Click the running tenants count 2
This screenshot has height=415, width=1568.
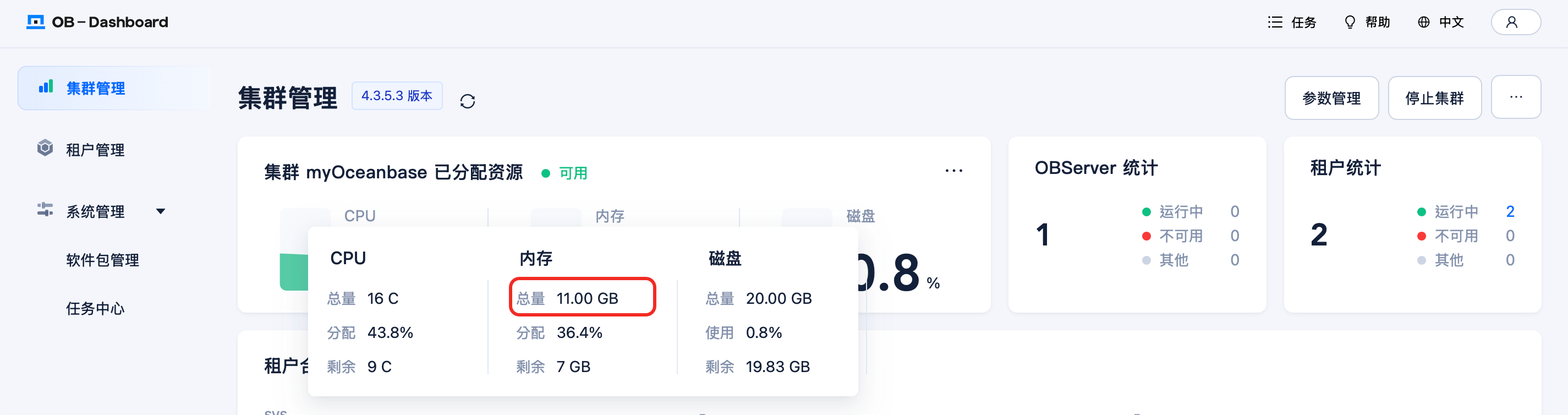(x=1510, y=211)
